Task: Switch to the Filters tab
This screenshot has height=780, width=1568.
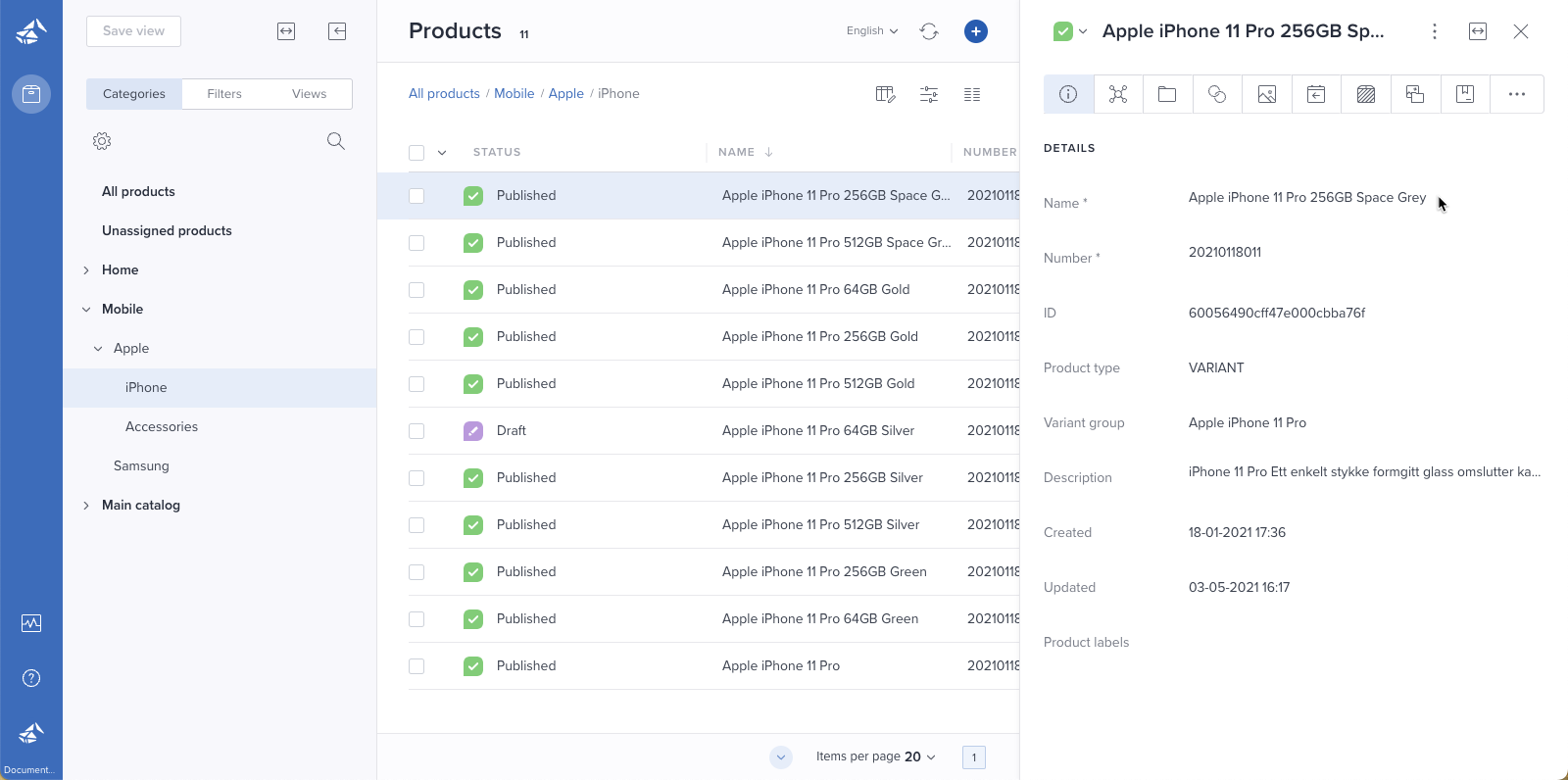Action: click(x=224, y=94)
